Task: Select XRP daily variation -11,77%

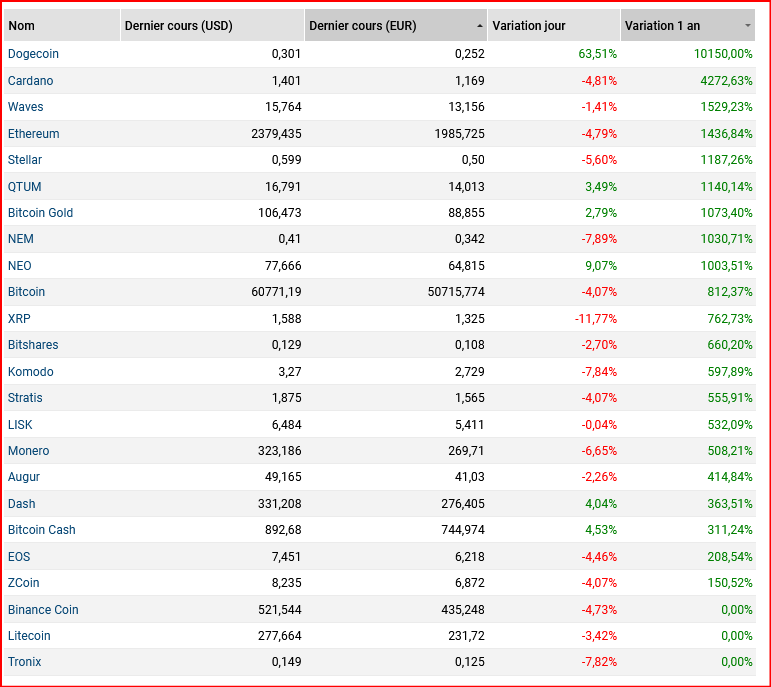Action: pos(595,319)
